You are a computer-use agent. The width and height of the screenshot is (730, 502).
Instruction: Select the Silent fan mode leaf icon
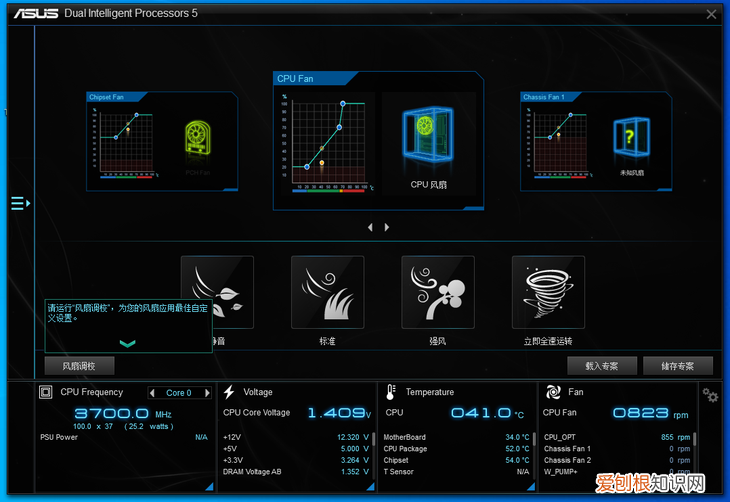tap(228, 291)
